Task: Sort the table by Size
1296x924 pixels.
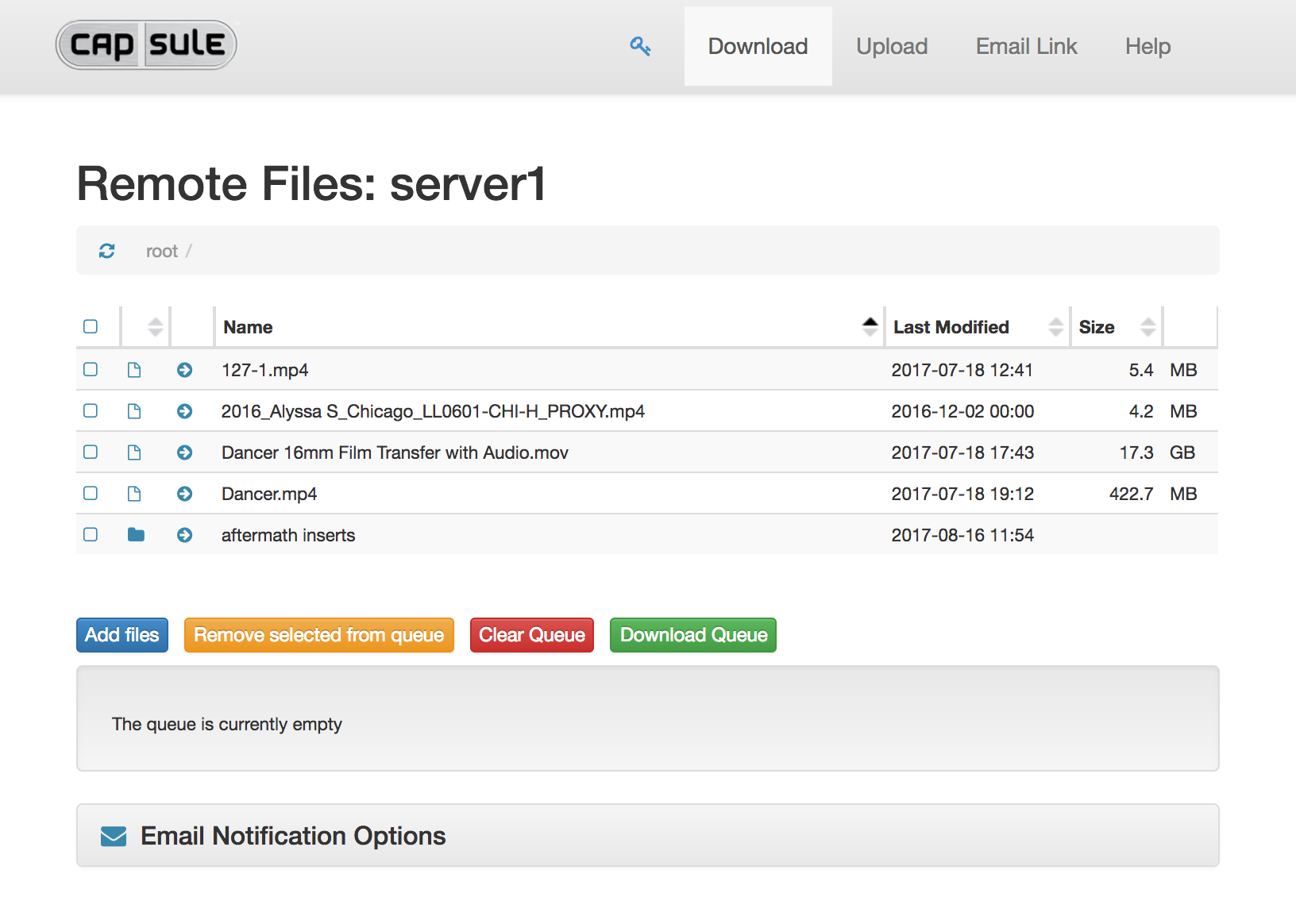Action: pyautogui.click(x=1147, y=326)
